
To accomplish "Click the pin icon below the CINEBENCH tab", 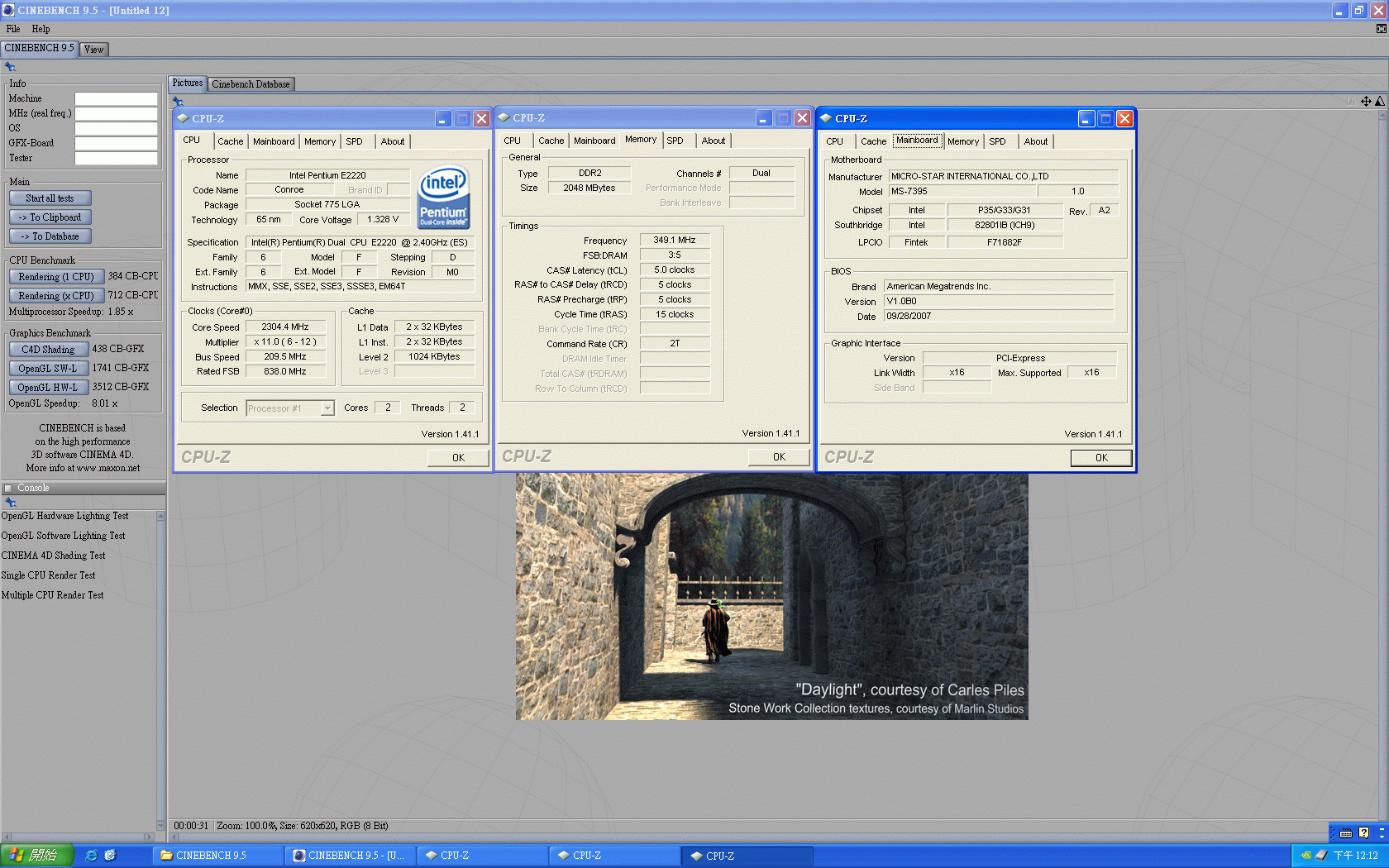I will pyautogui.click(x=10, y=67).
